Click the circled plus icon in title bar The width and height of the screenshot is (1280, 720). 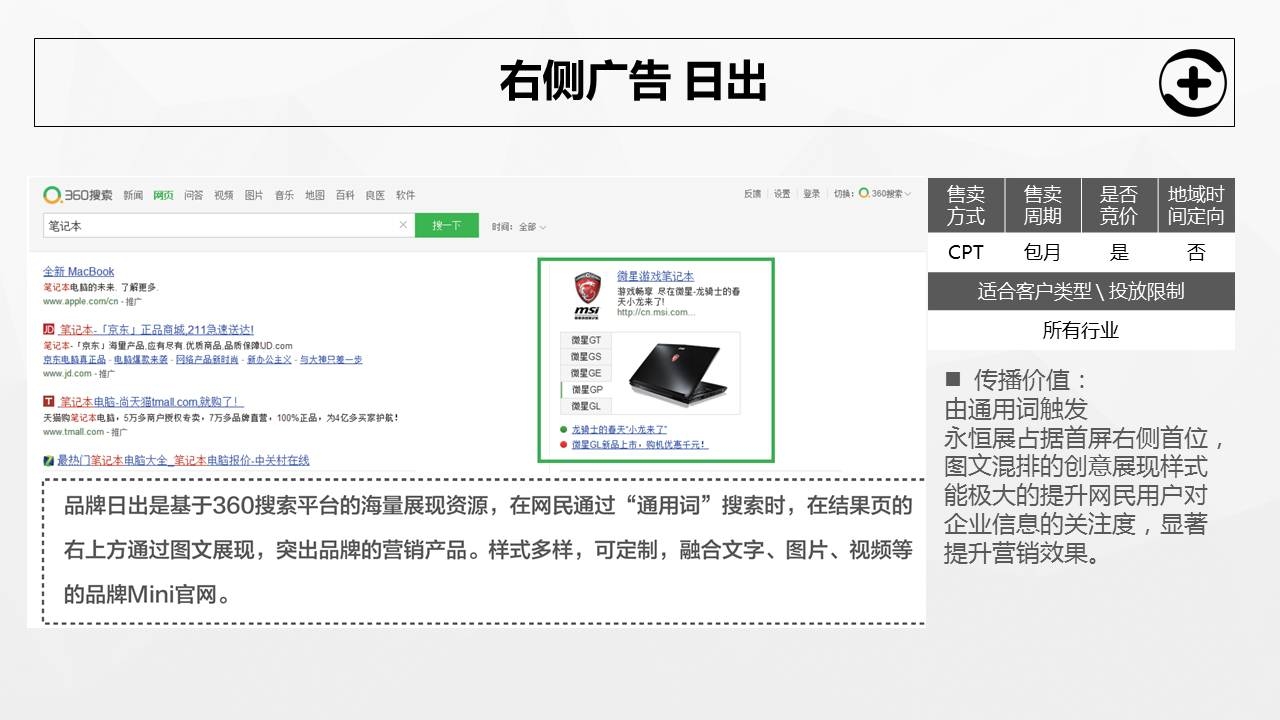point(1192,83)
